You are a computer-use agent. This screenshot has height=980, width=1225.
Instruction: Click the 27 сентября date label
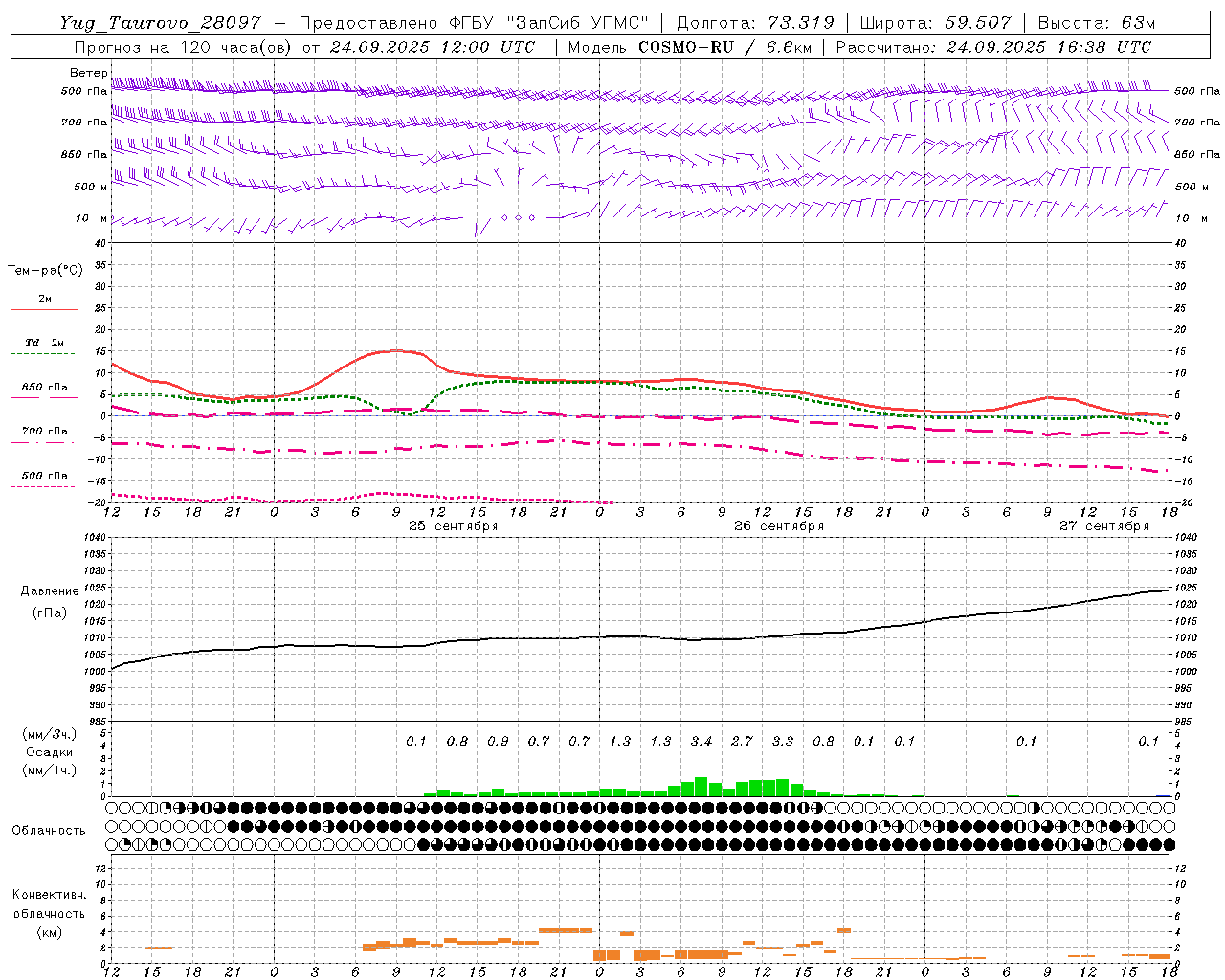(x=1104, y=526)
